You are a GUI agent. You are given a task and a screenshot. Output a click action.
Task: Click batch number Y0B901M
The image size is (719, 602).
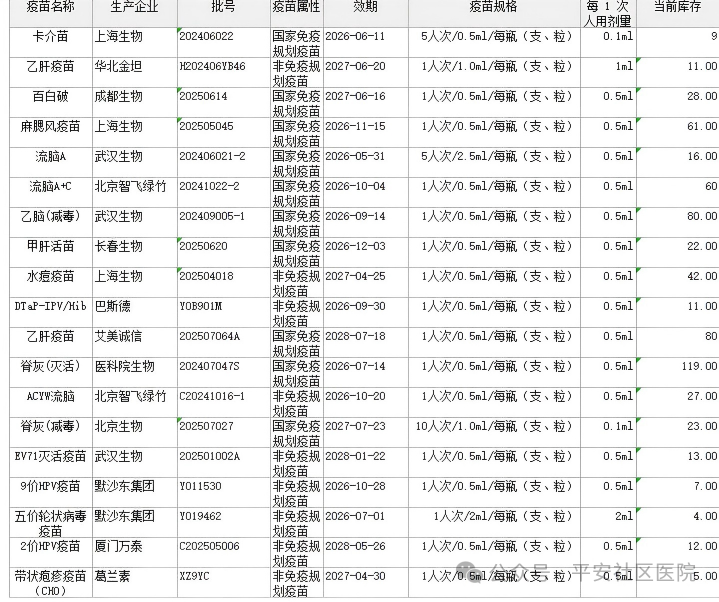pos(200,307)
